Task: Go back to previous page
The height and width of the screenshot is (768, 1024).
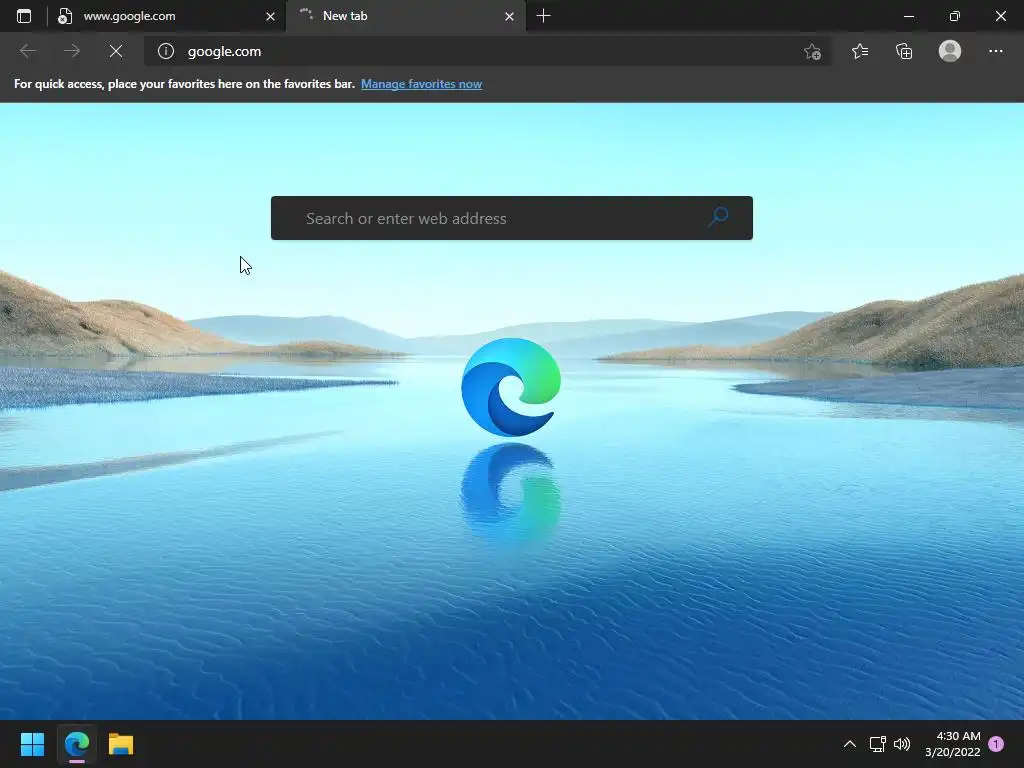Action: tap(27, 51)
